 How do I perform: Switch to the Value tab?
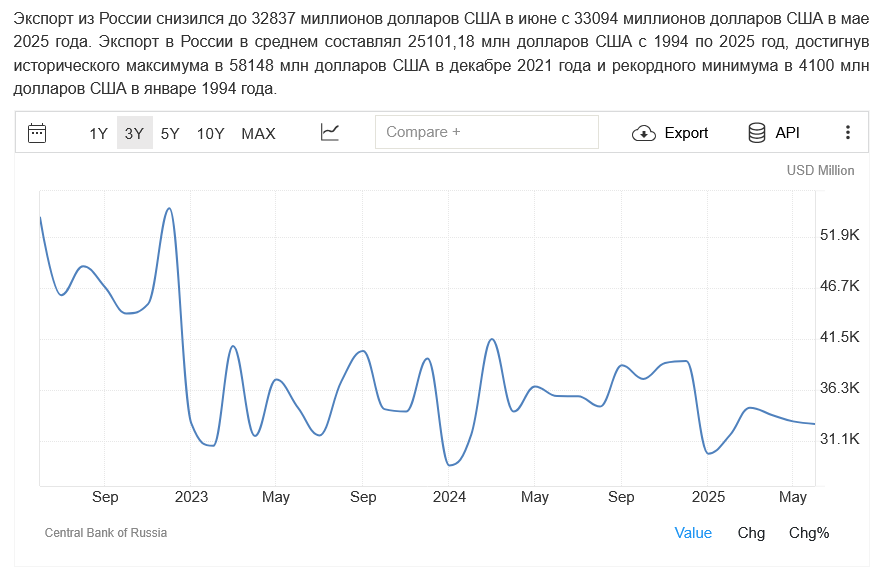[x=693, y=533]
